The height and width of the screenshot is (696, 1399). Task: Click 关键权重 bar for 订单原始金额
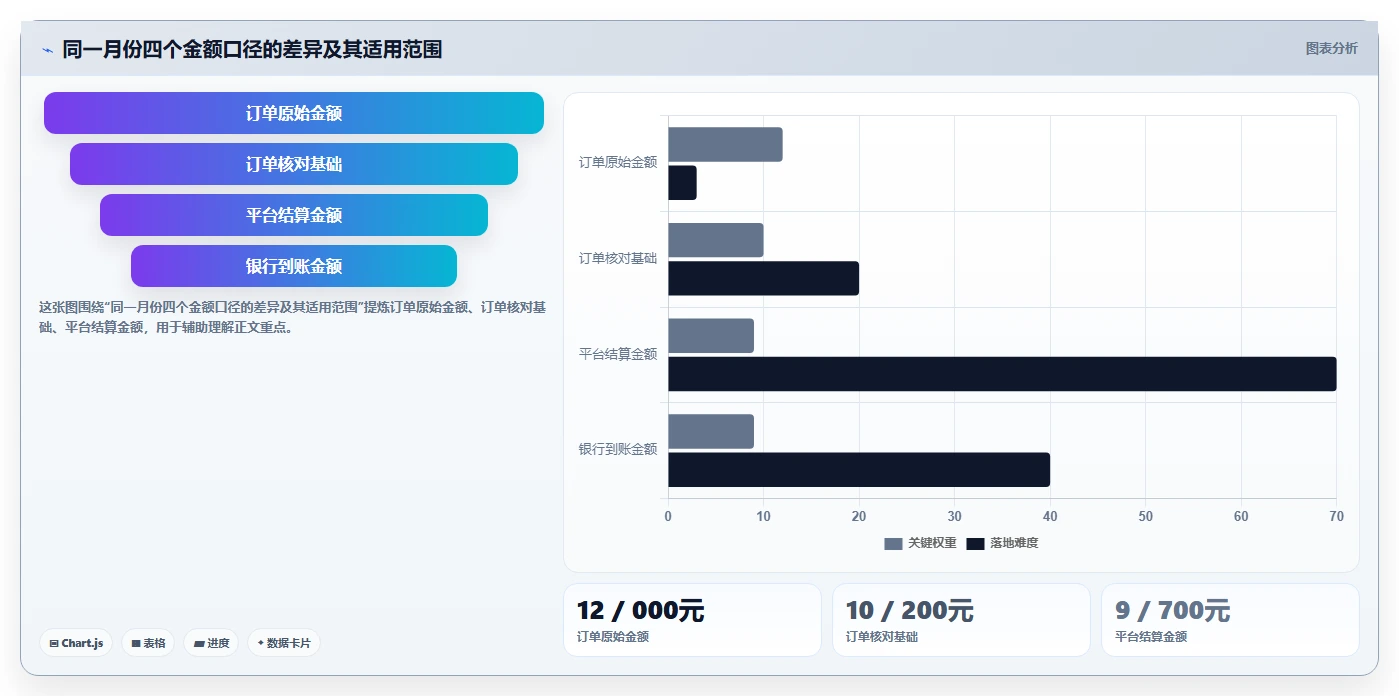(725, 145)
